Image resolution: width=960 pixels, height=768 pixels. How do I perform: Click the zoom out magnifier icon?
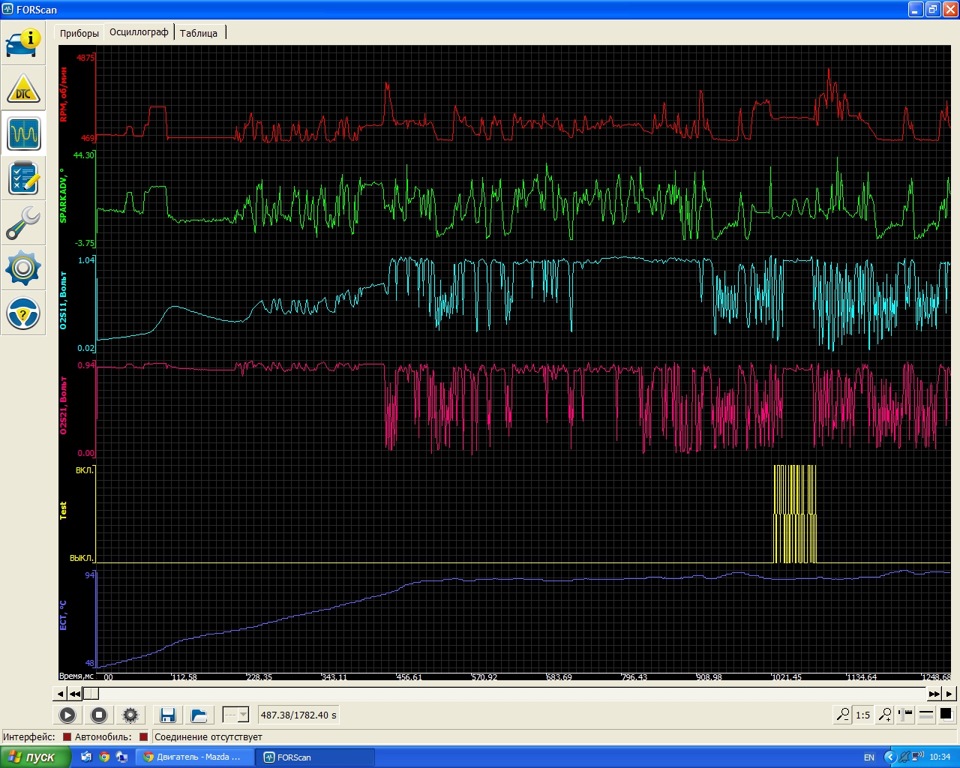point(843,715)
